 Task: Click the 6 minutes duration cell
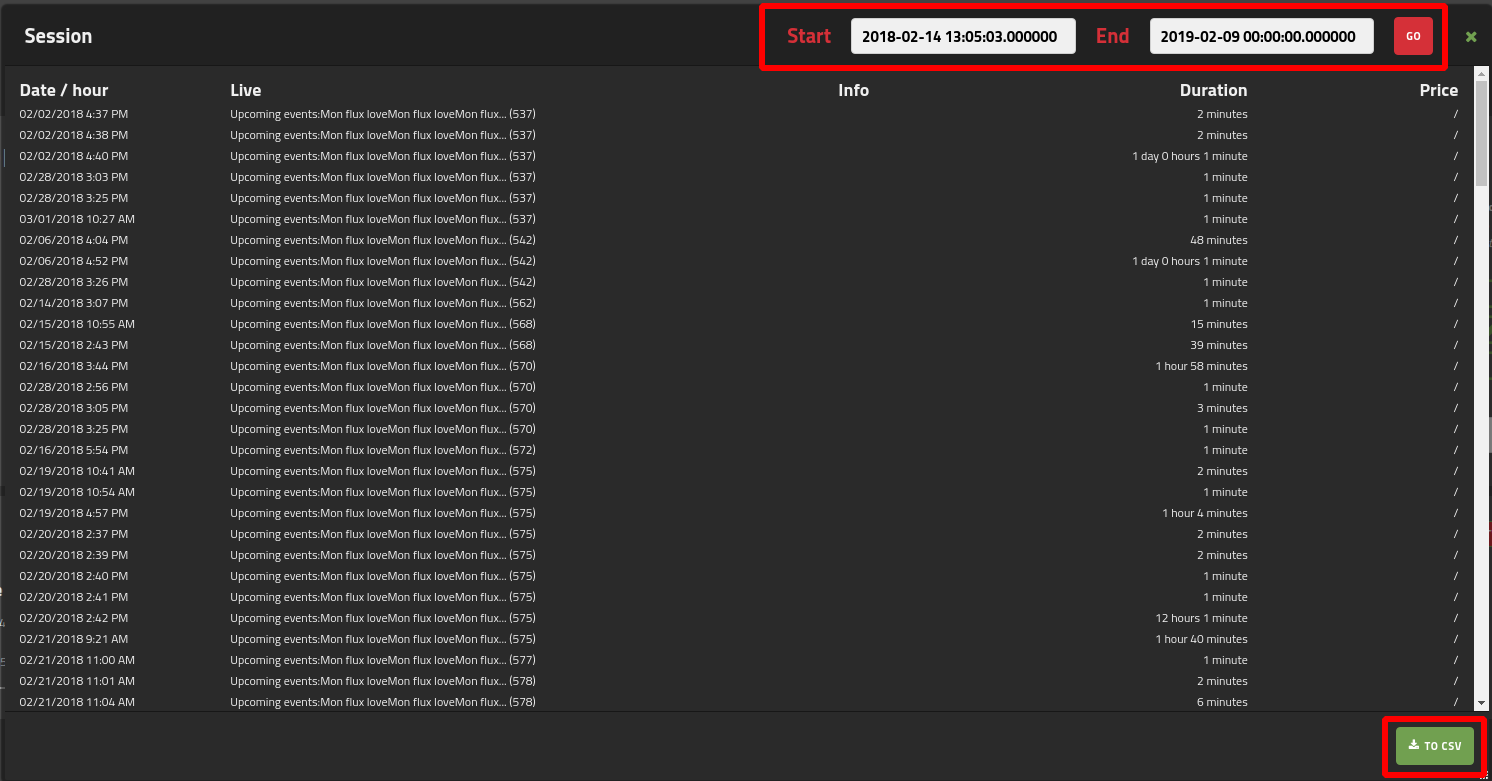1222,702
